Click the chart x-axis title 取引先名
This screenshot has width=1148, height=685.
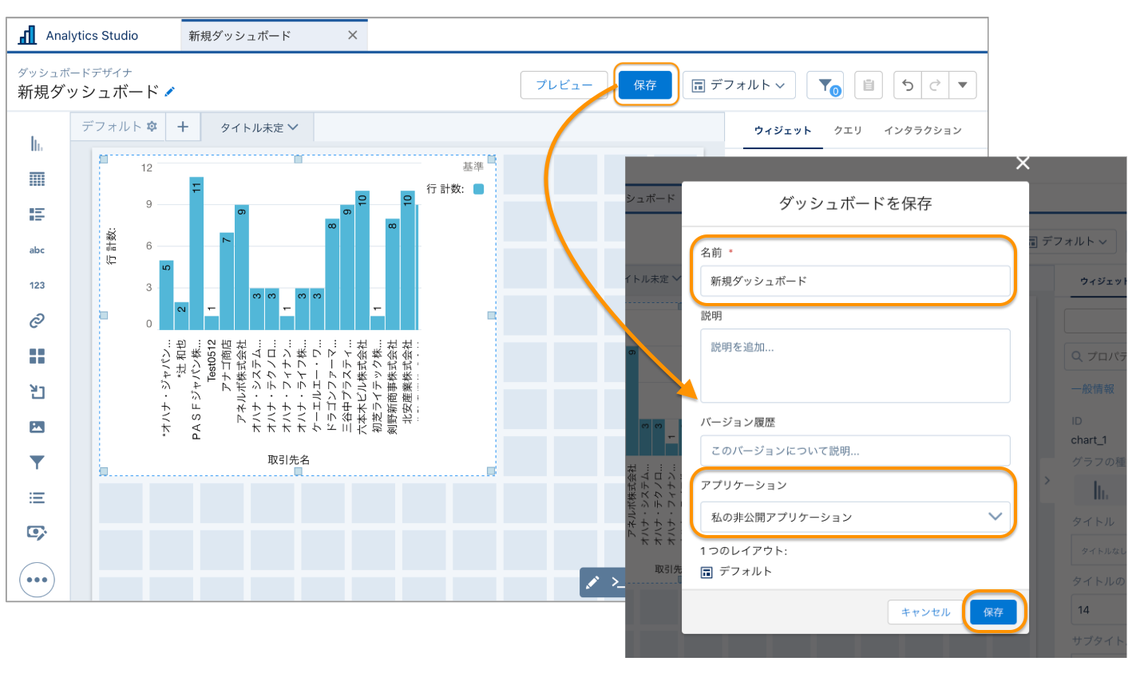point(288,460)
